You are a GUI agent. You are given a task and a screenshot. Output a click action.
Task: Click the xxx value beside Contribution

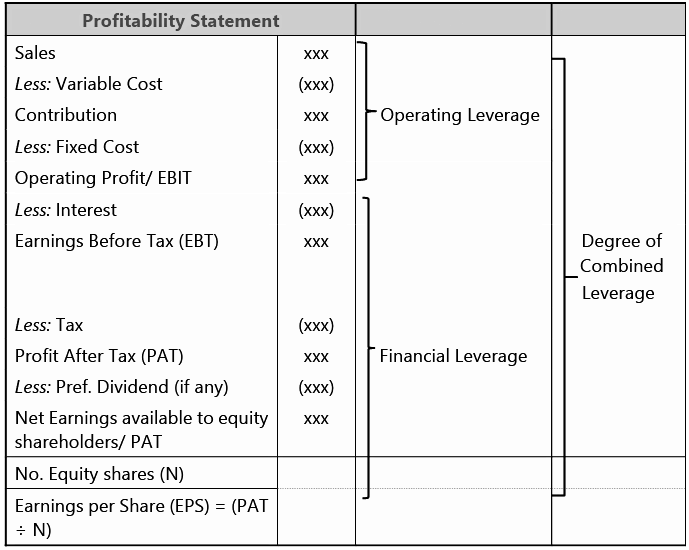(316, 116)
